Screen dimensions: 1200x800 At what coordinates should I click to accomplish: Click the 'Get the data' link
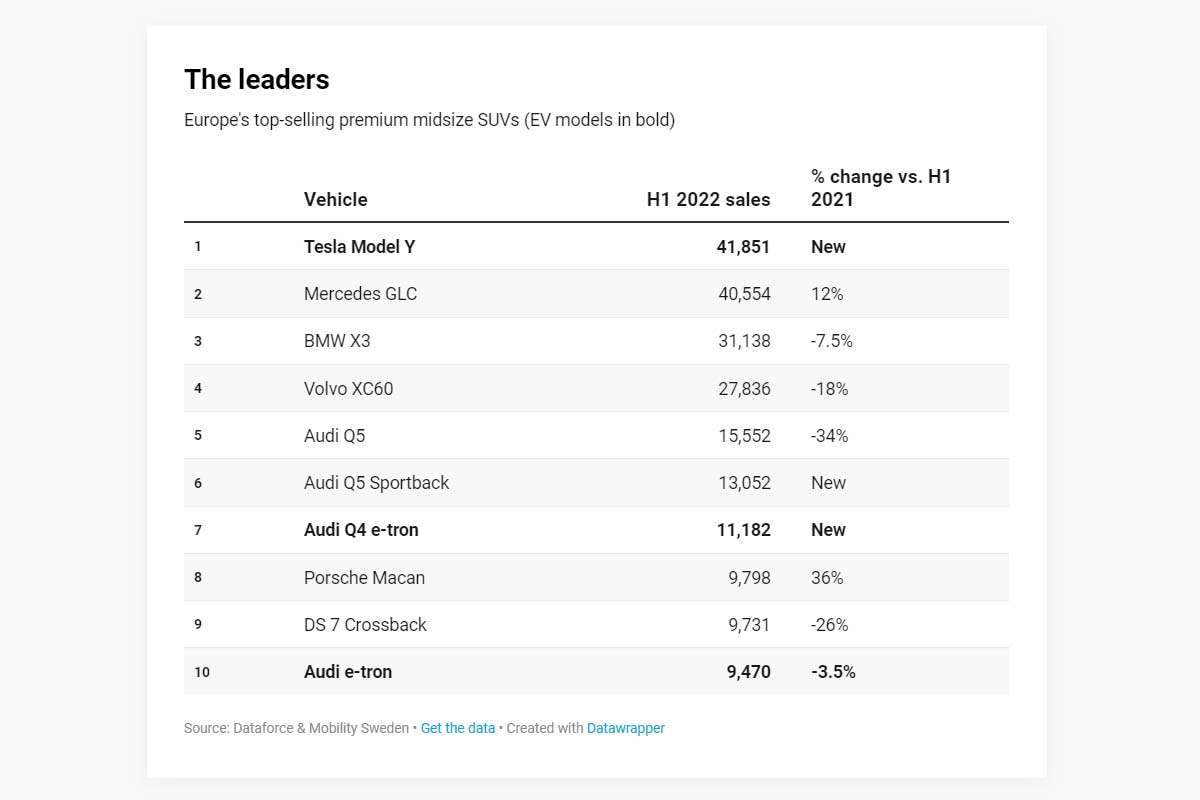point(457,728)
